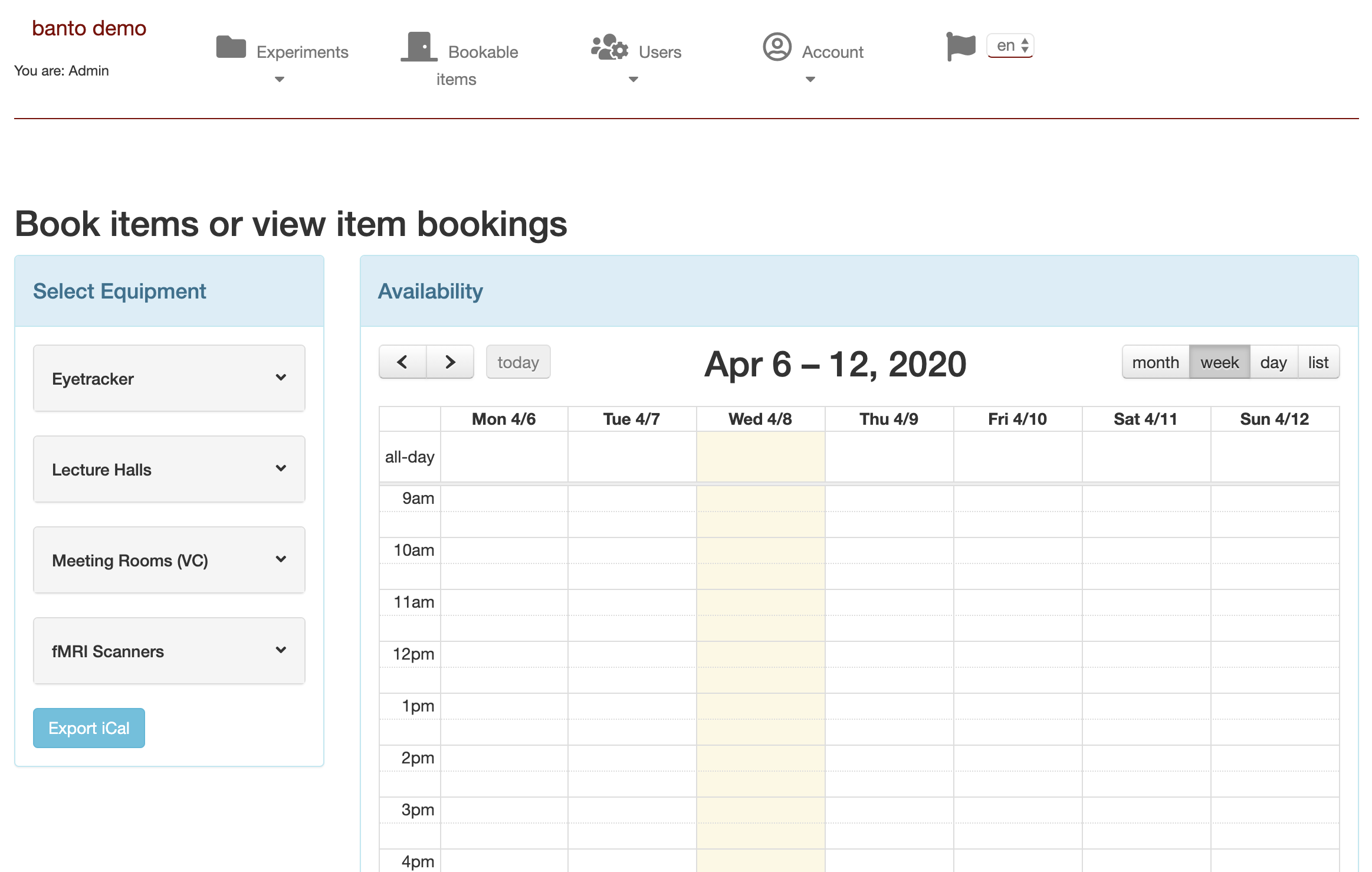Click the Bookable items icon
1372x872 pixels.
coord(418,46)
